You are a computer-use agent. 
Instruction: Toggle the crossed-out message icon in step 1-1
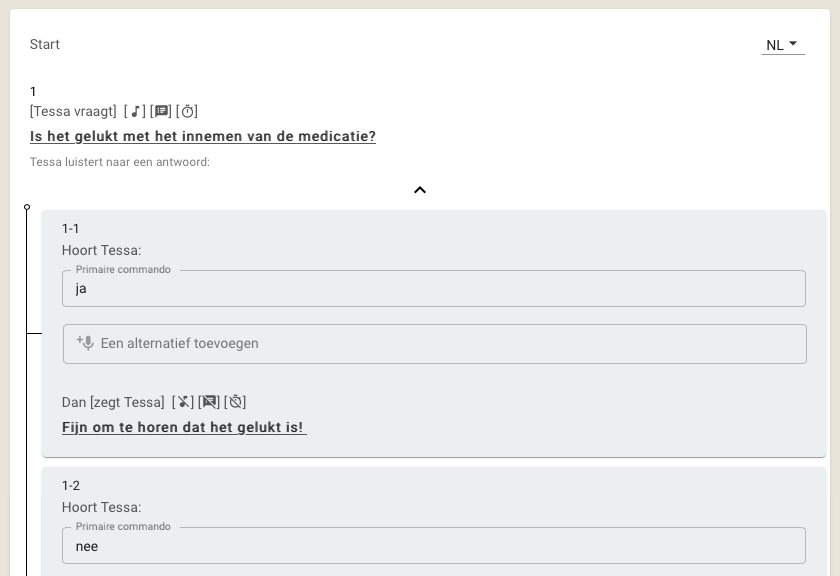(209, 402)
